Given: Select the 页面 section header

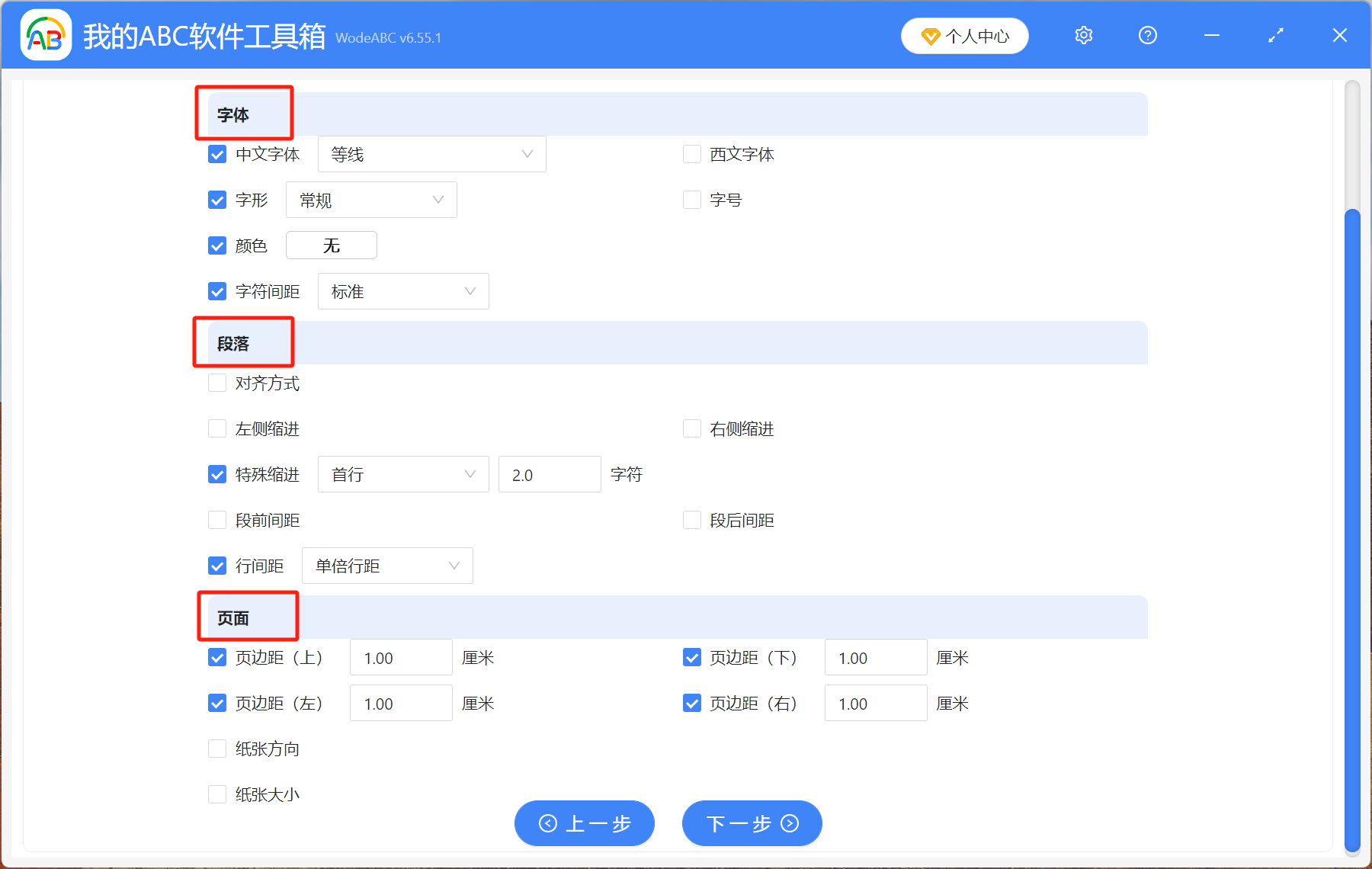Looking at the screenshot, I should pos(234,617).
